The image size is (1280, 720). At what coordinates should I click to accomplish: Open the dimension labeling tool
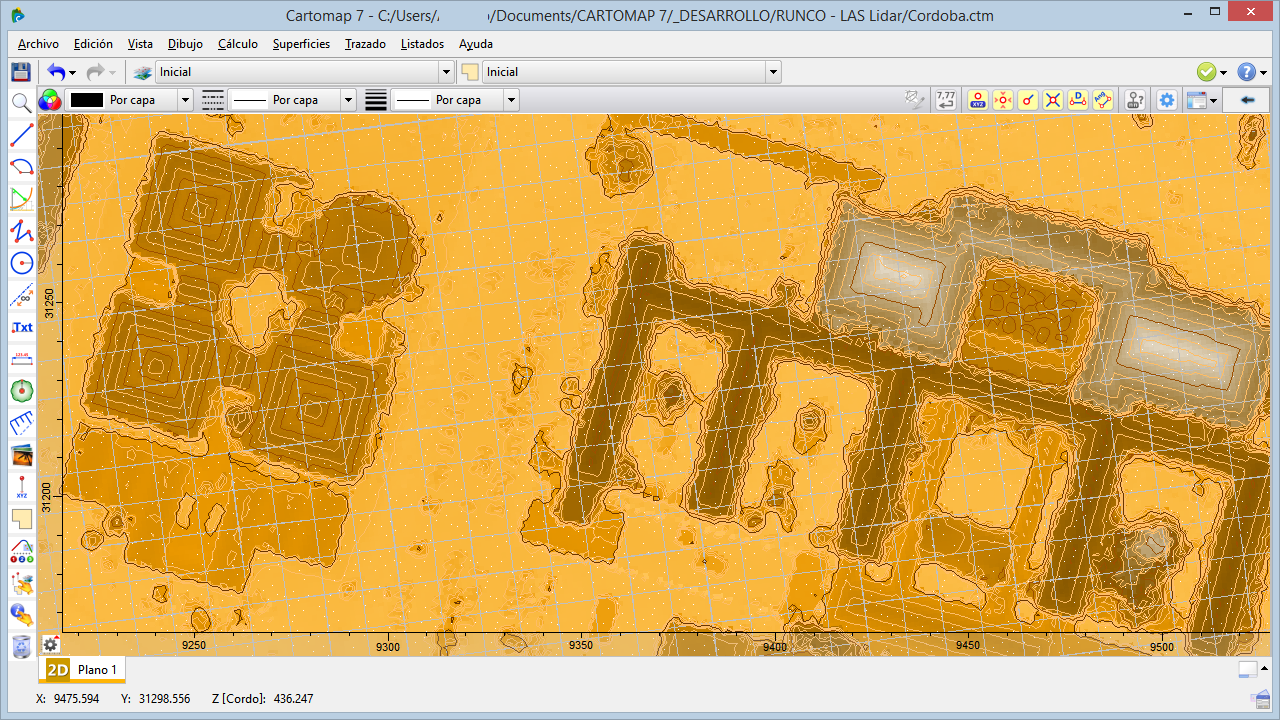point(21,359)
